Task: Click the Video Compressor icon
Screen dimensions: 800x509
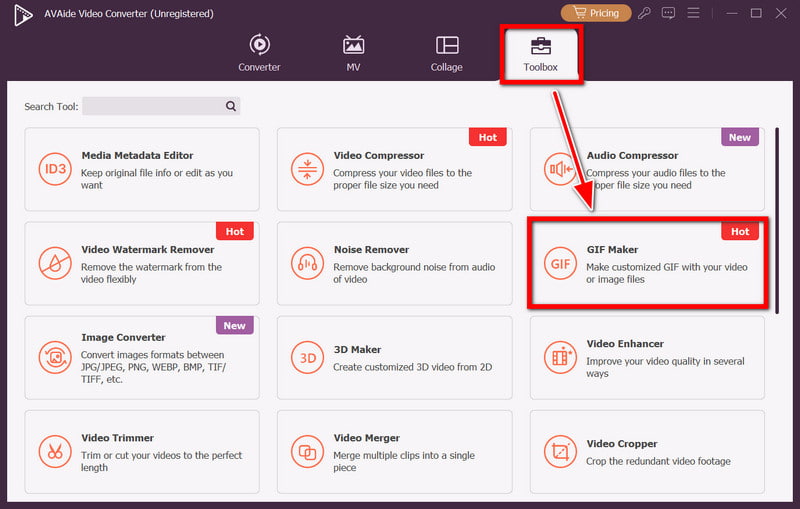Action: (x=307, y=169)
